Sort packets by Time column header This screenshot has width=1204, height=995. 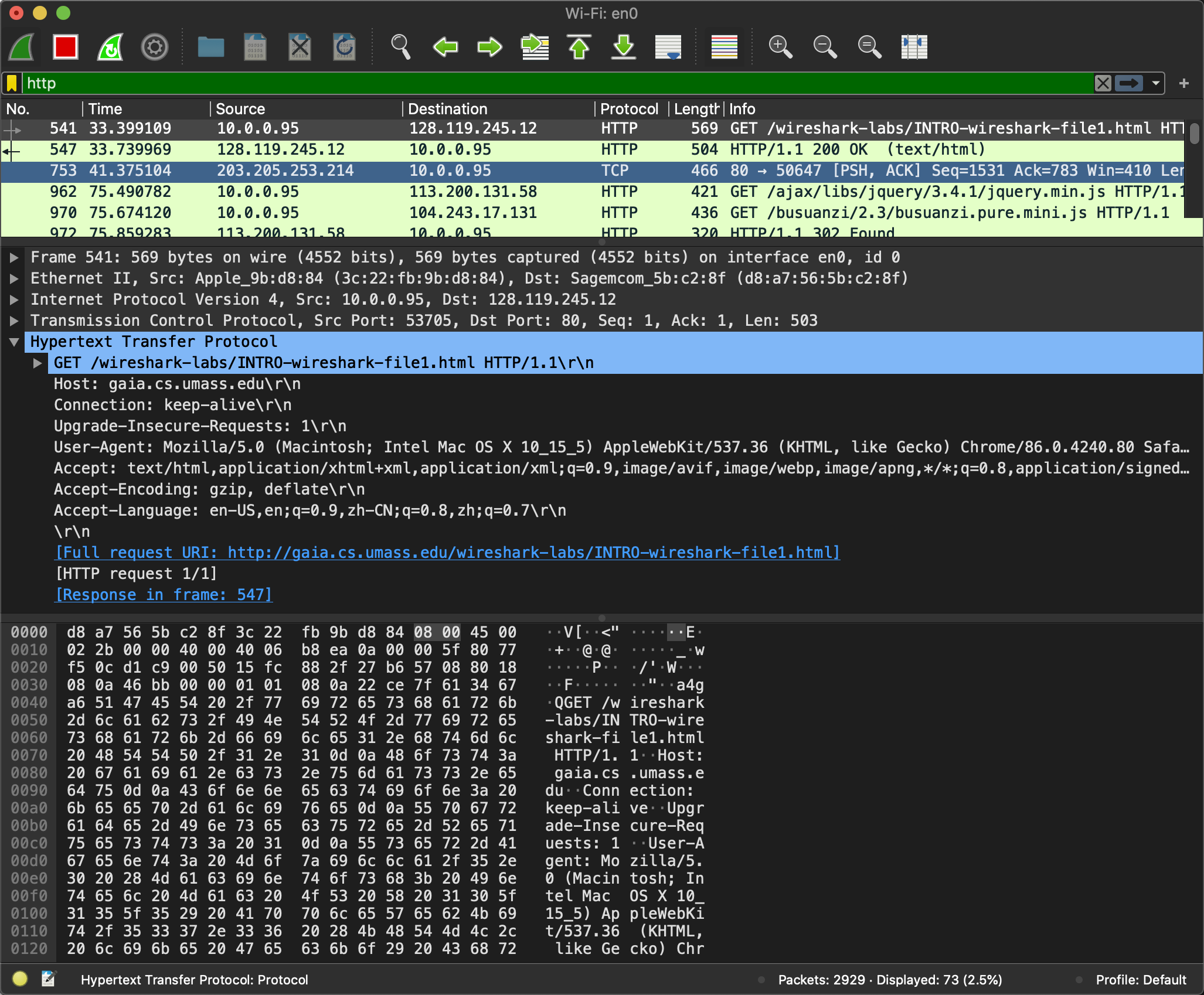pyautogui.click(x=106, y=109)
